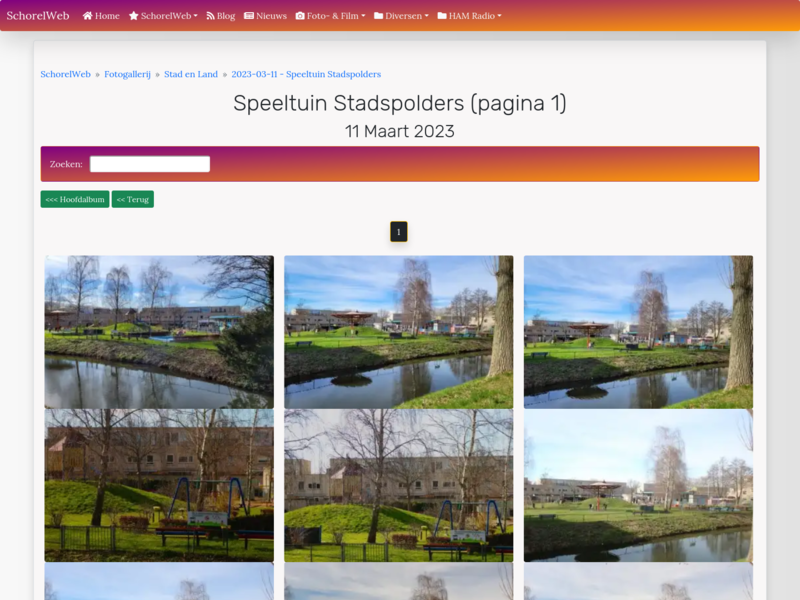800x600 pixels.
Task: Expand the HAM Radio dropdown caret
Action: tap(499, 16)
